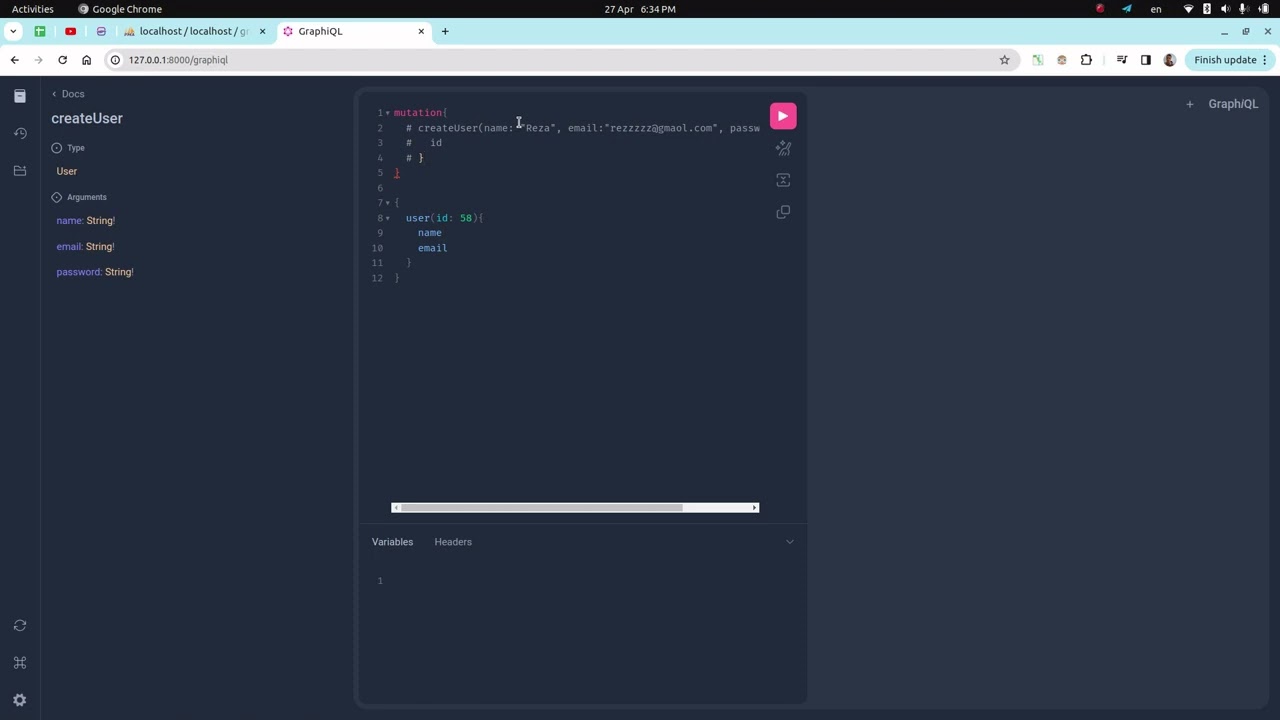Open the pinned green spreadsheet tab
1280x720 pixels.
[x=40, y=31]
